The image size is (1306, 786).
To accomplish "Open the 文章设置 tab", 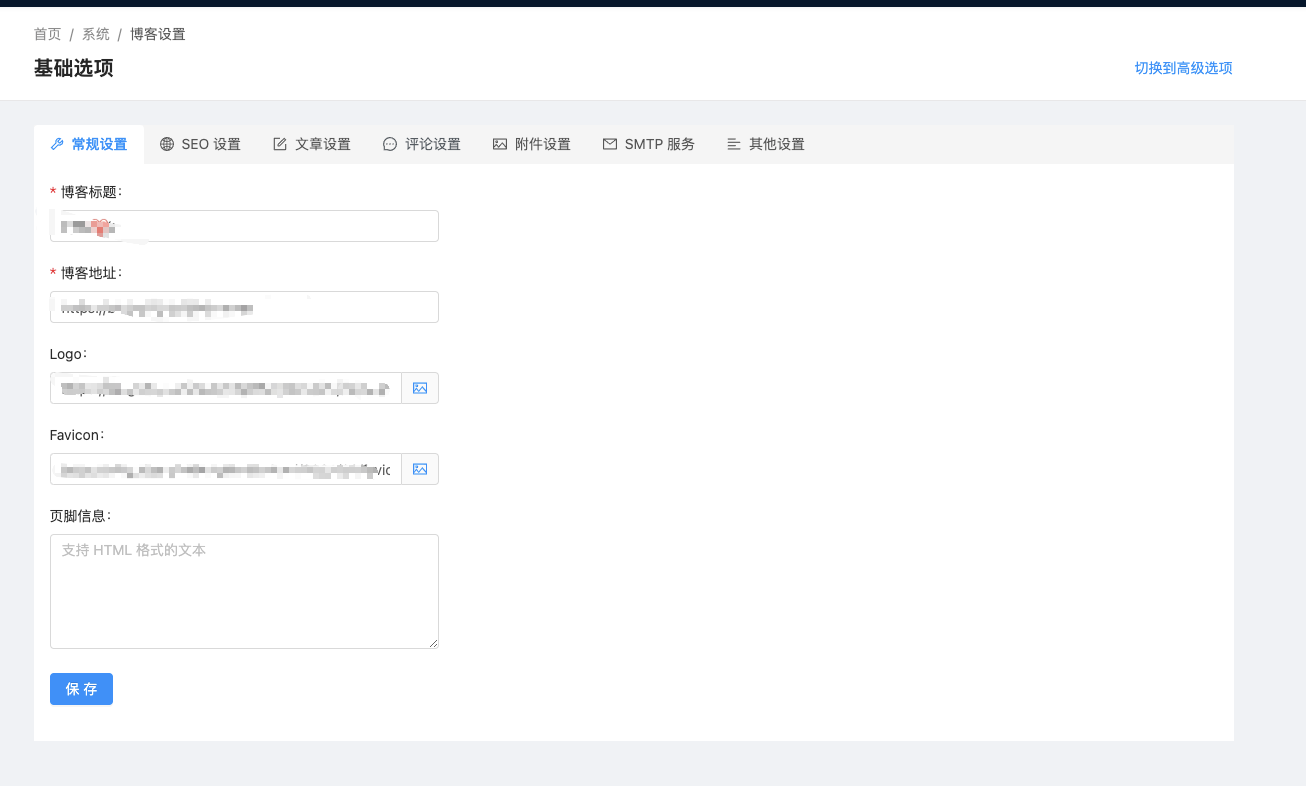I will [x=312, y=144].
